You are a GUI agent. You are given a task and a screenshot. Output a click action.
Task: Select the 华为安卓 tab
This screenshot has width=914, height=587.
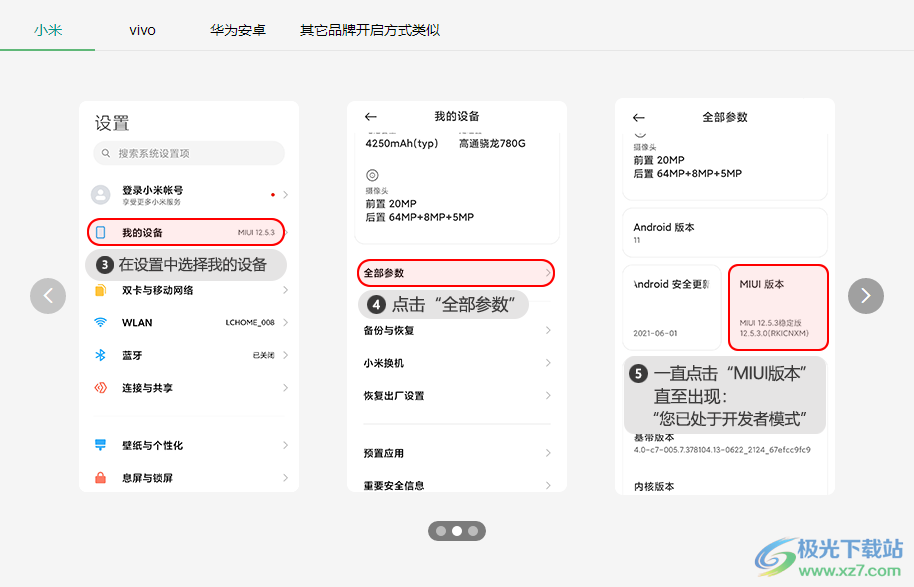tap(238, 30)
